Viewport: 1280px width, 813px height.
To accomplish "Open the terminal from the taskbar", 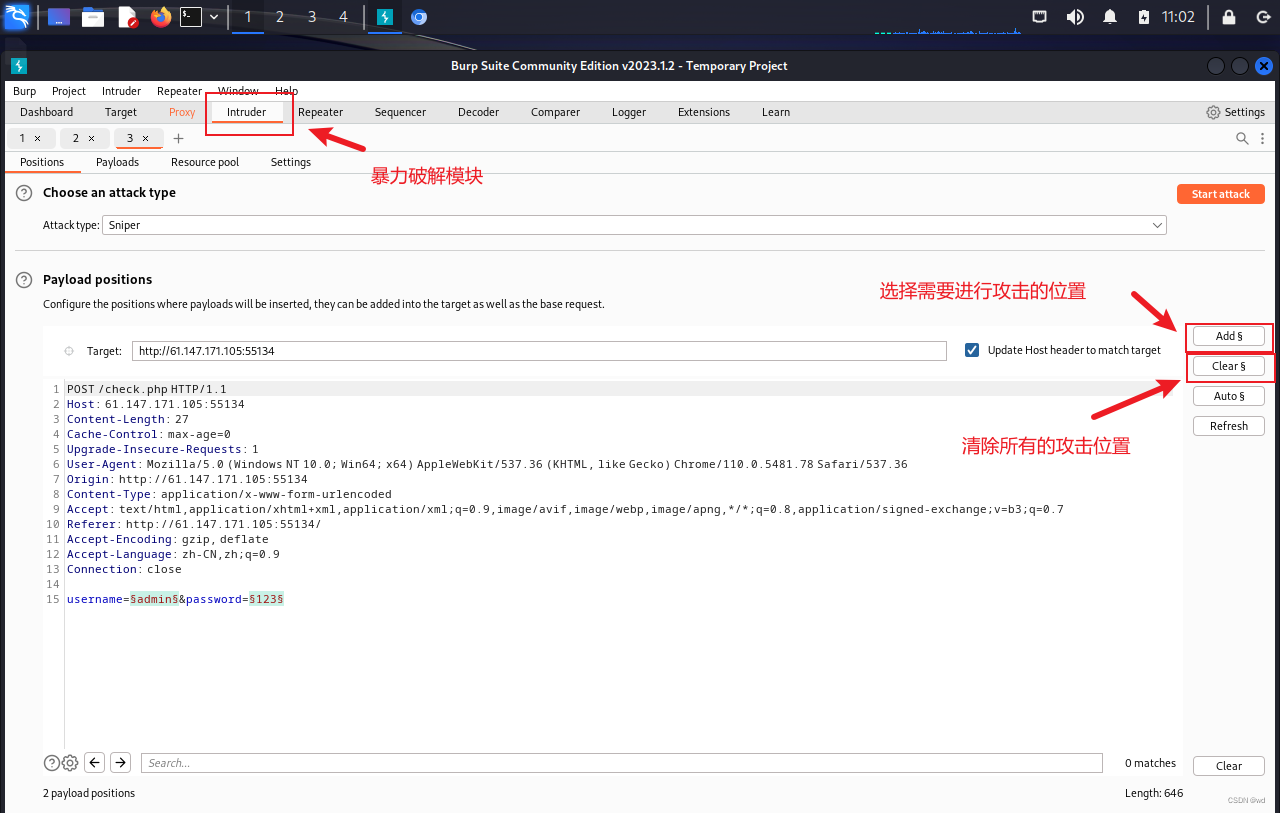I will (x=190, y=15).
